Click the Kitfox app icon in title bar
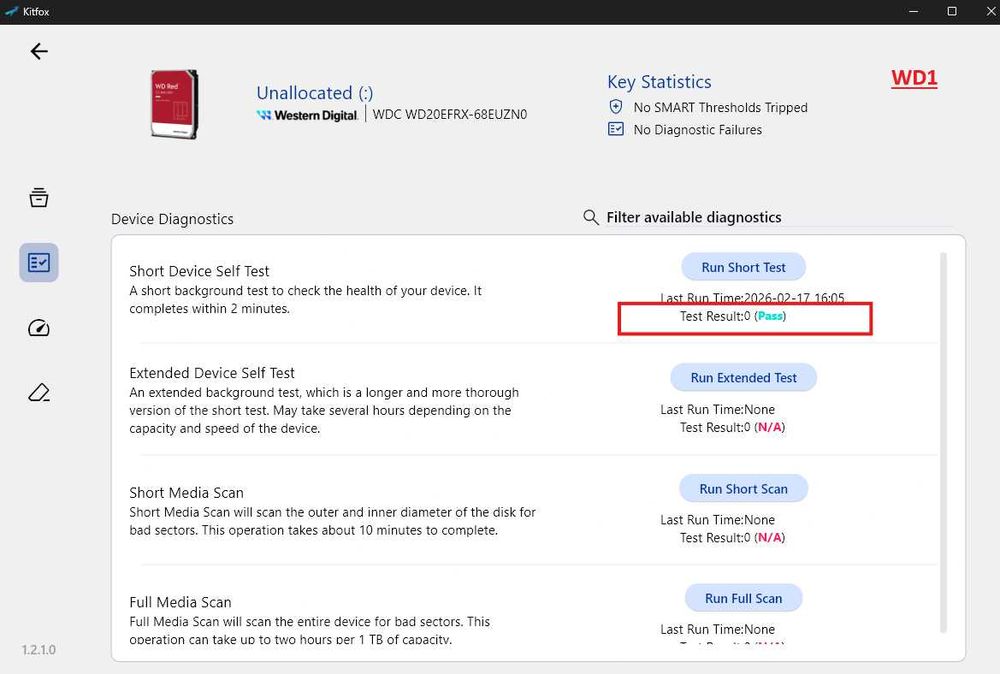 [11, 11]
